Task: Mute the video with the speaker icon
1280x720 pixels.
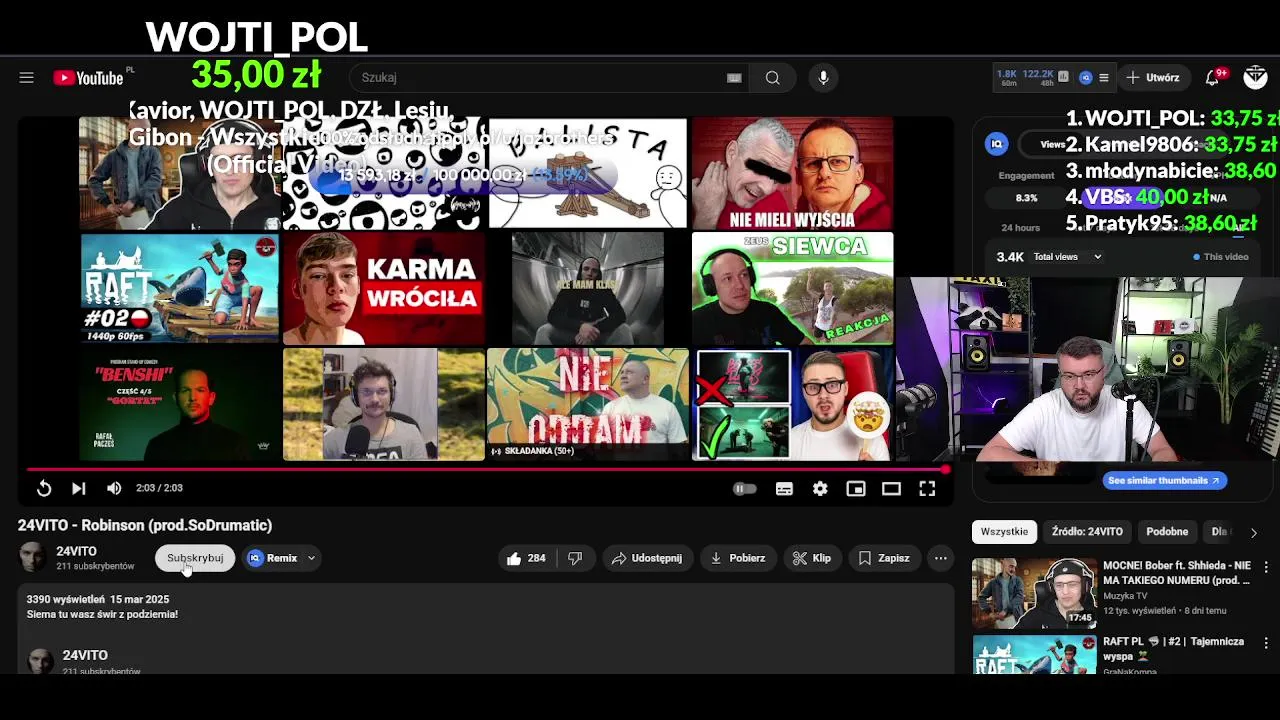Action: pyautogui.click(x=114, y=488)
